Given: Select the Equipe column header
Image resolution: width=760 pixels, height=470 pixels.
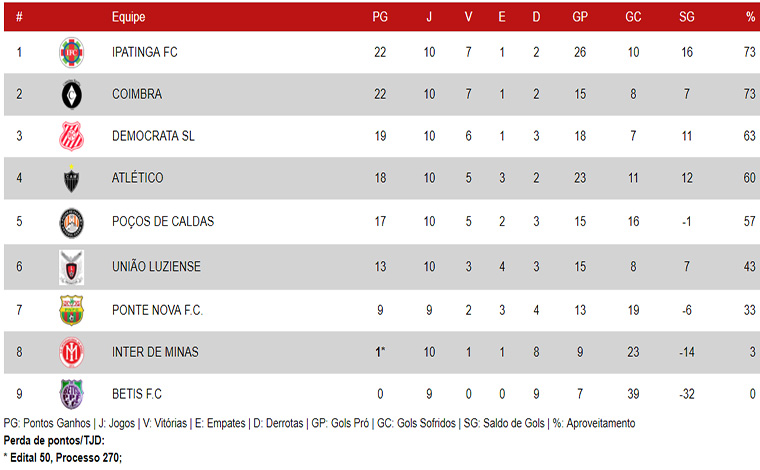Looking at the screenshot, I should 128,17.
